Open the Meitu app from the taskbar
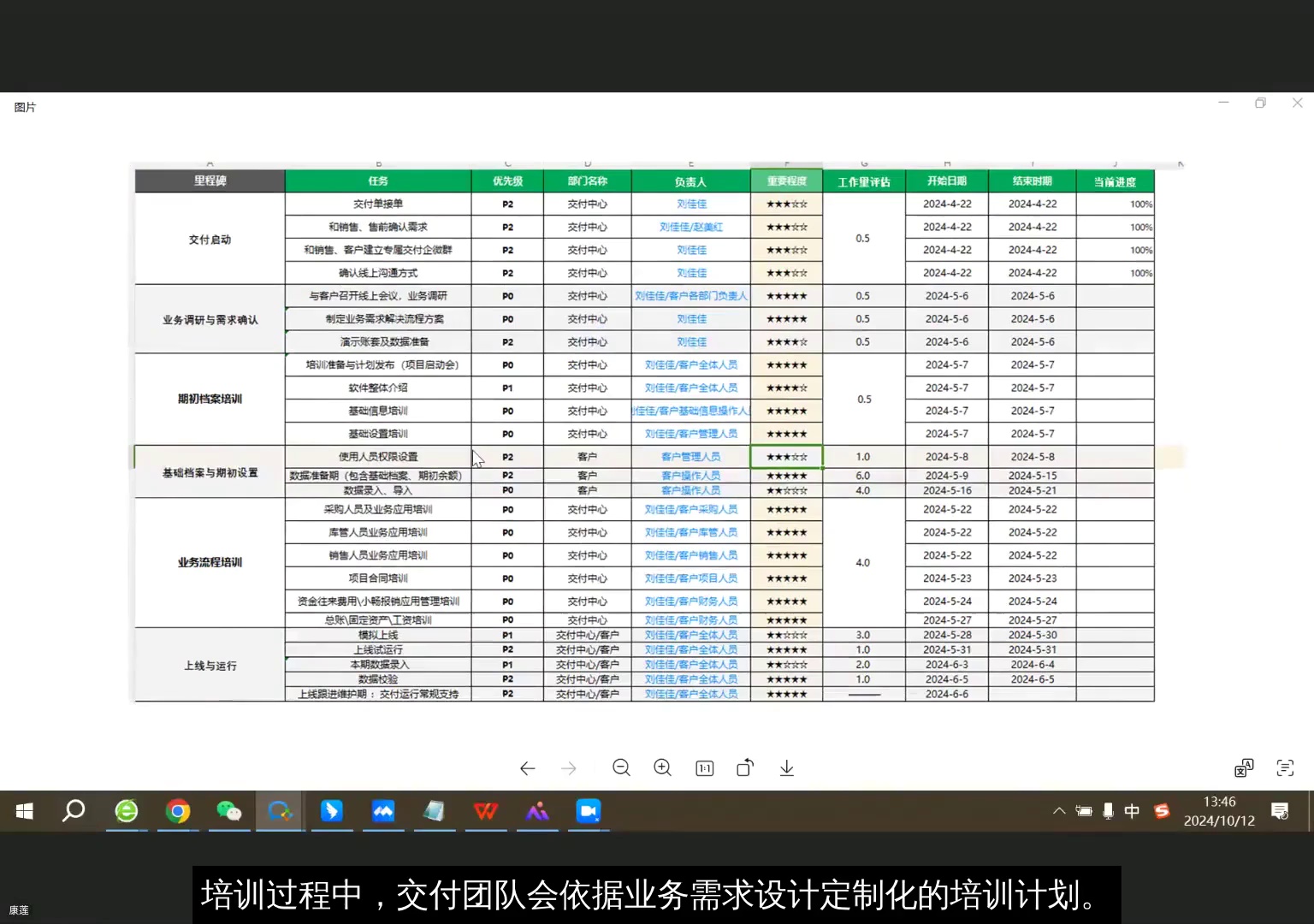This screenshot has width=1314, height=924. (x=537, y=811)
